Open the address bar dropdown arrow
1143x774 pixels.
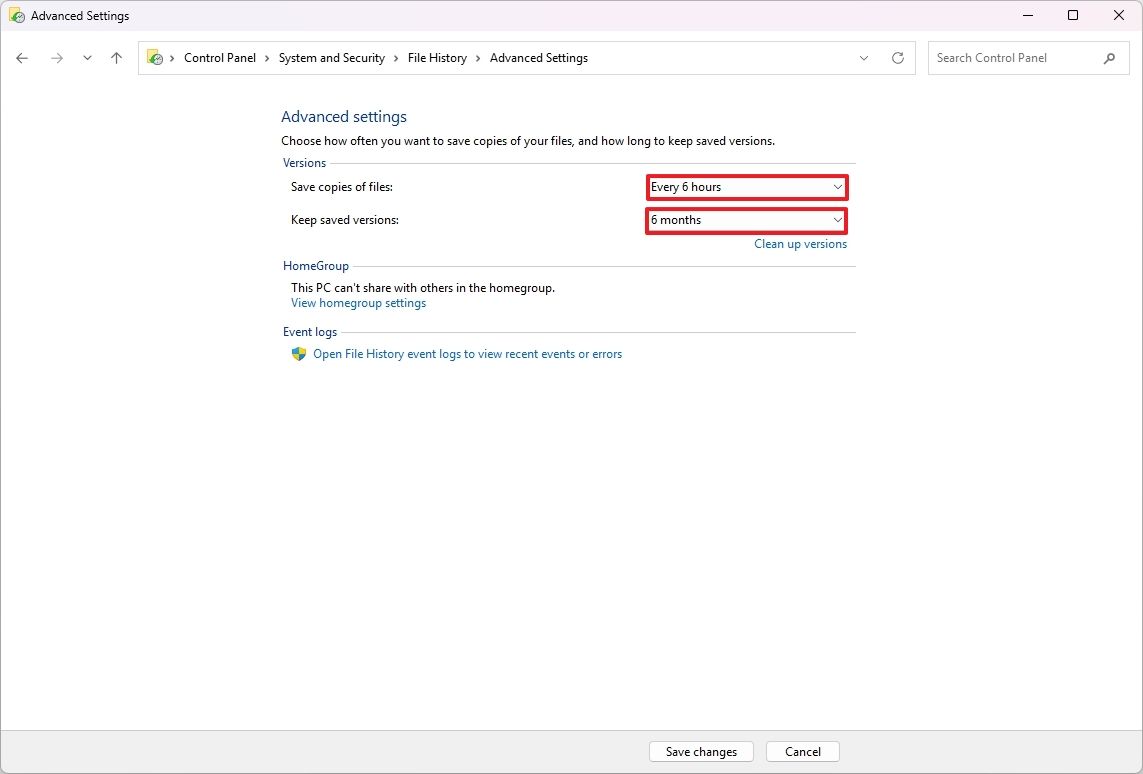(x=864, y=58)
